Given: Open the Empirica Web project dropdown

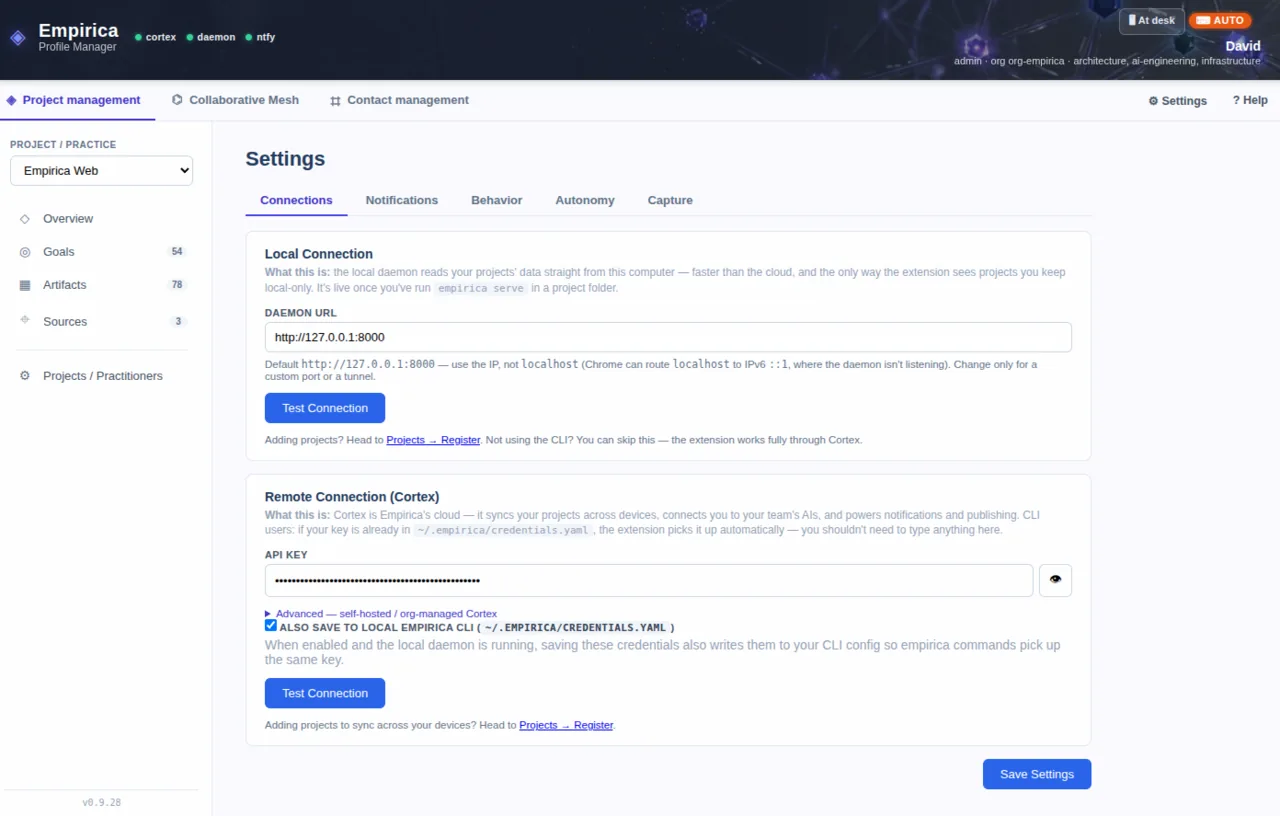Looking at the screenshot, I should (x=101, y=171).
